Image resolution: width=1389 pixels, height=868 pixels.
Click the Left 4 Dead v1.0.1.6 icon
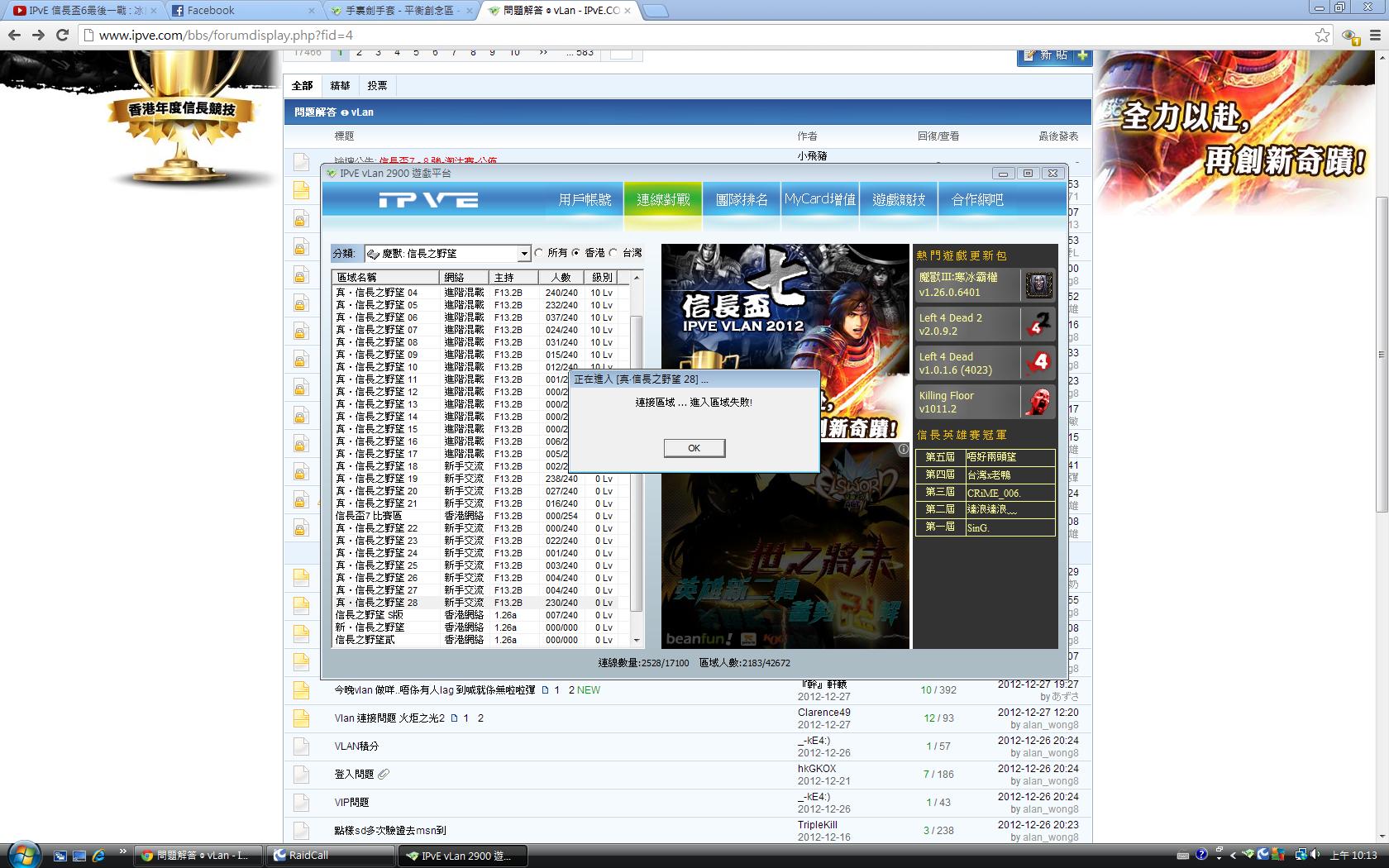pyautogui.click(x=1038, y=363)
